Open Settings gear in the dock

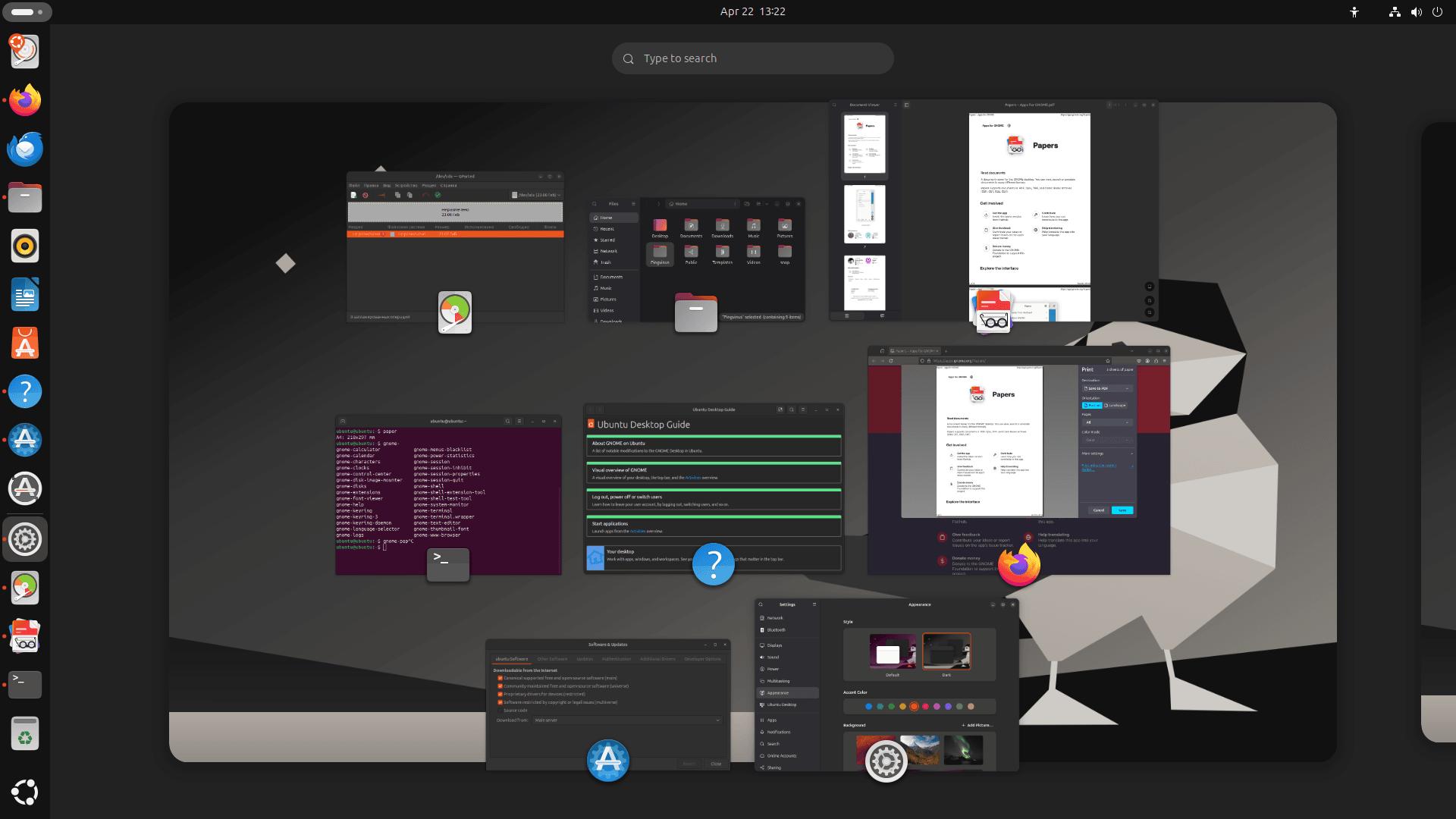(25, 539)
